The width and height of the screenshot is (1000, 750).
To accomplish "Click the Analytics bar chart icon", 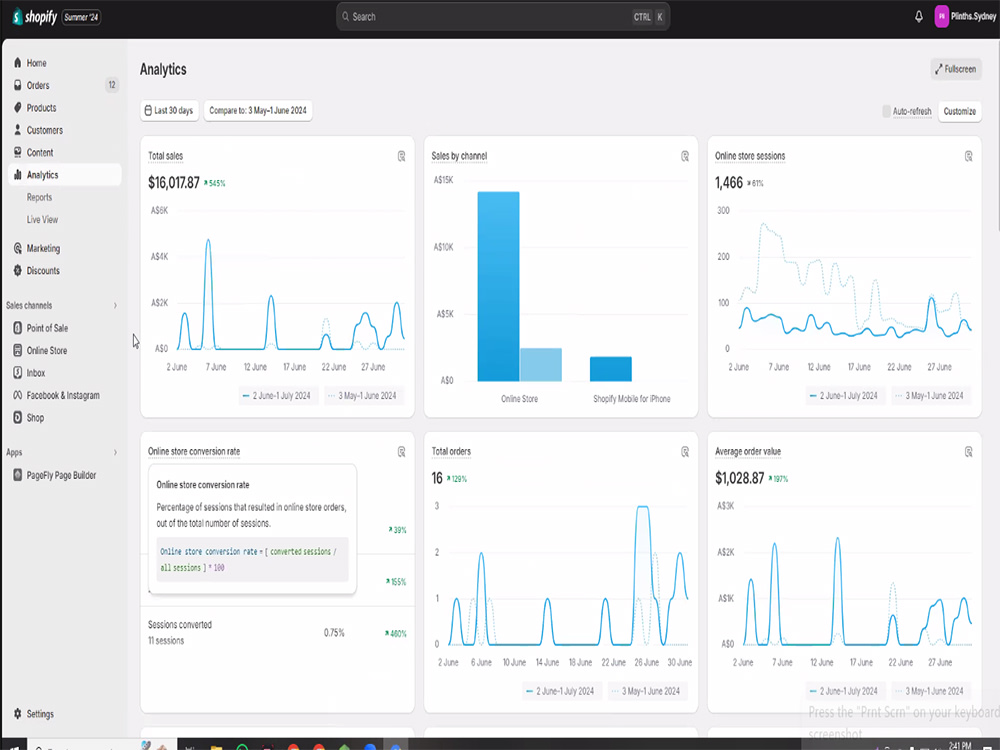I will click(17, 174).
